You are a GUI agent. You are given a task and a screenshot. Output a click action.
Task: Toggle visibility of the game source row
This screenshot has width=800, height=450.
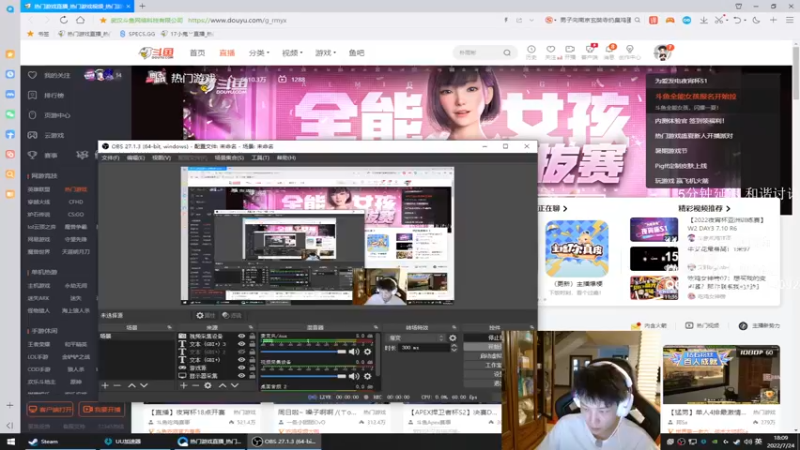coord(241,367)
